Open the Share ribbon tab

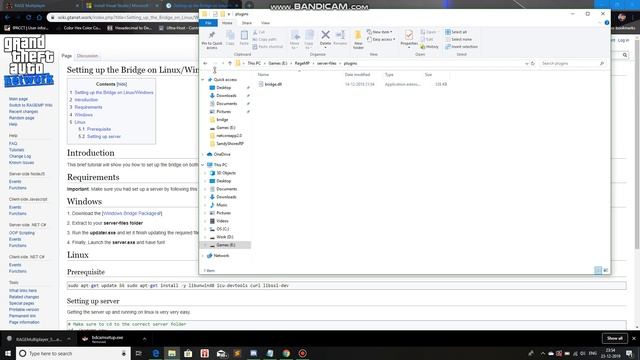[247, 23]
